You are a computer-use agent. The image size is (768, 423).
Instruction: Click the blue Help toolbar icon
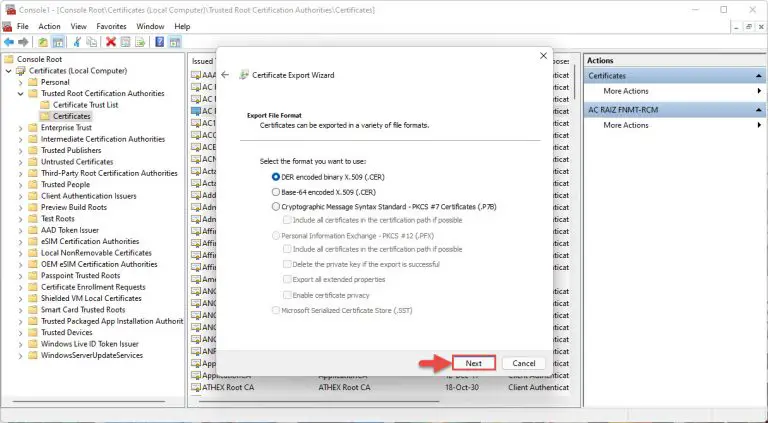coord(160,42)
